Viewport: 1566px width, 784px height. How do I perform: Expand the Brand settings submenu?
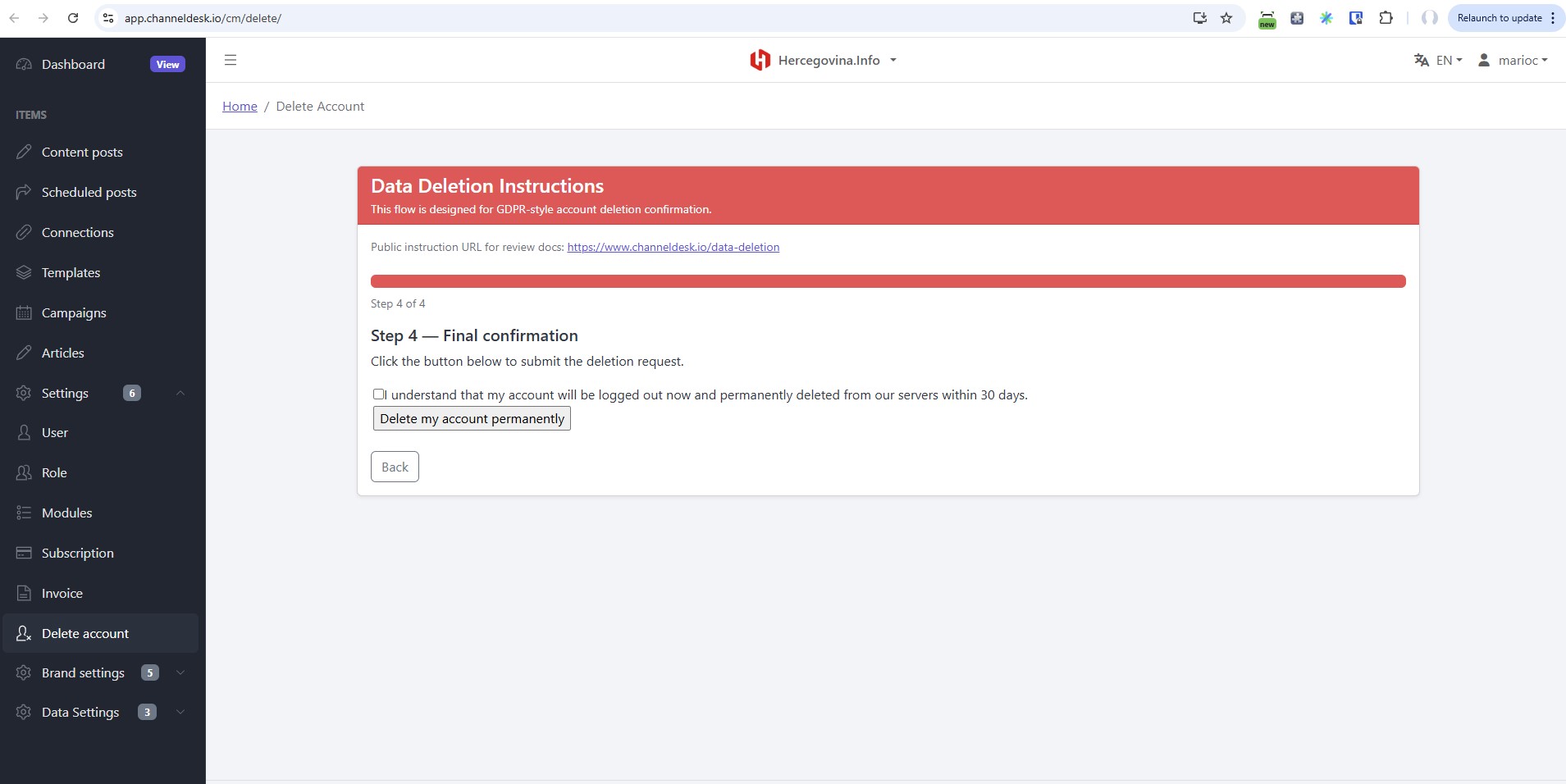point(180,672)
